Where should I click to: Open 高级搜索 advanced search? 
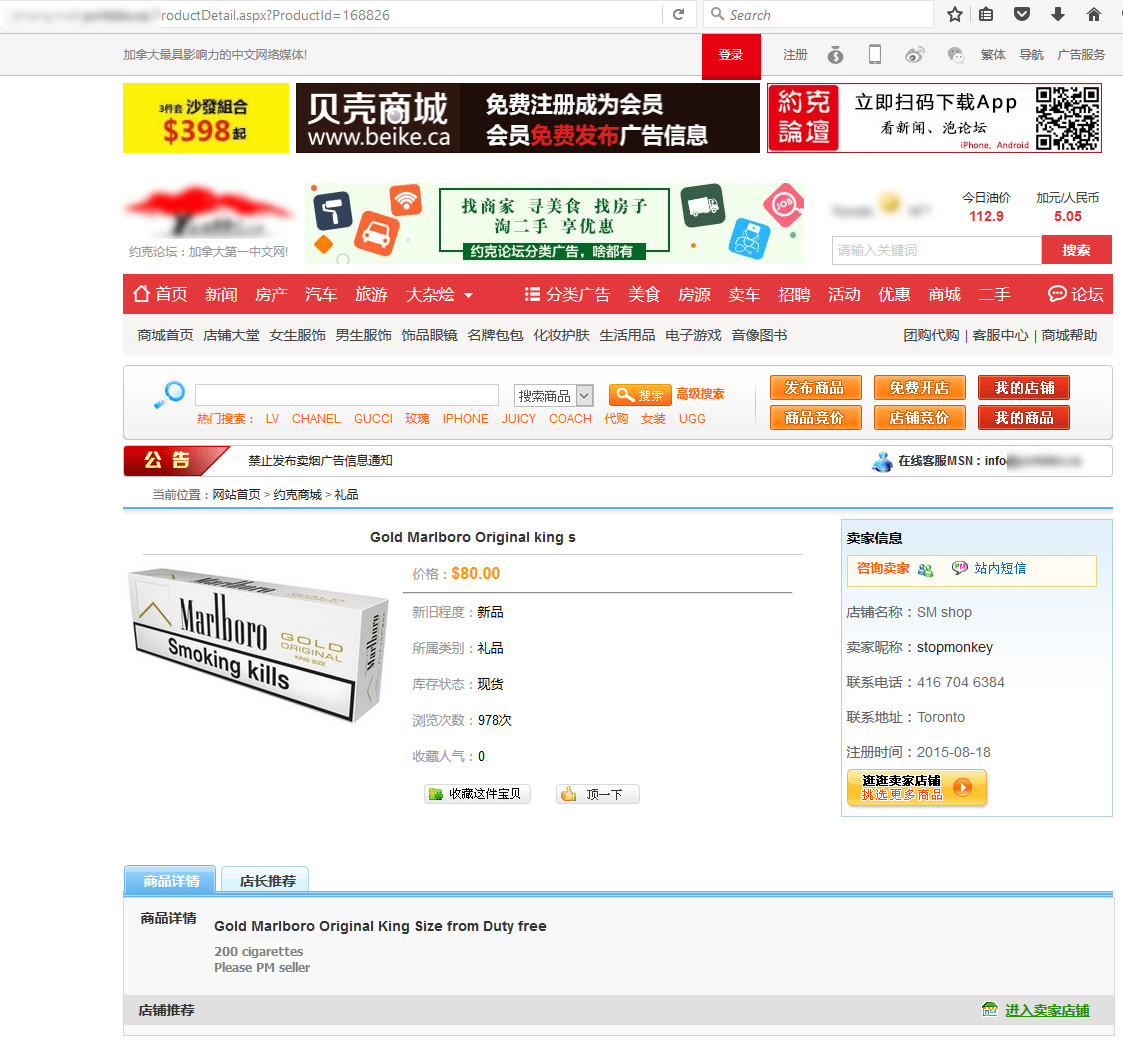coord(700,394)
